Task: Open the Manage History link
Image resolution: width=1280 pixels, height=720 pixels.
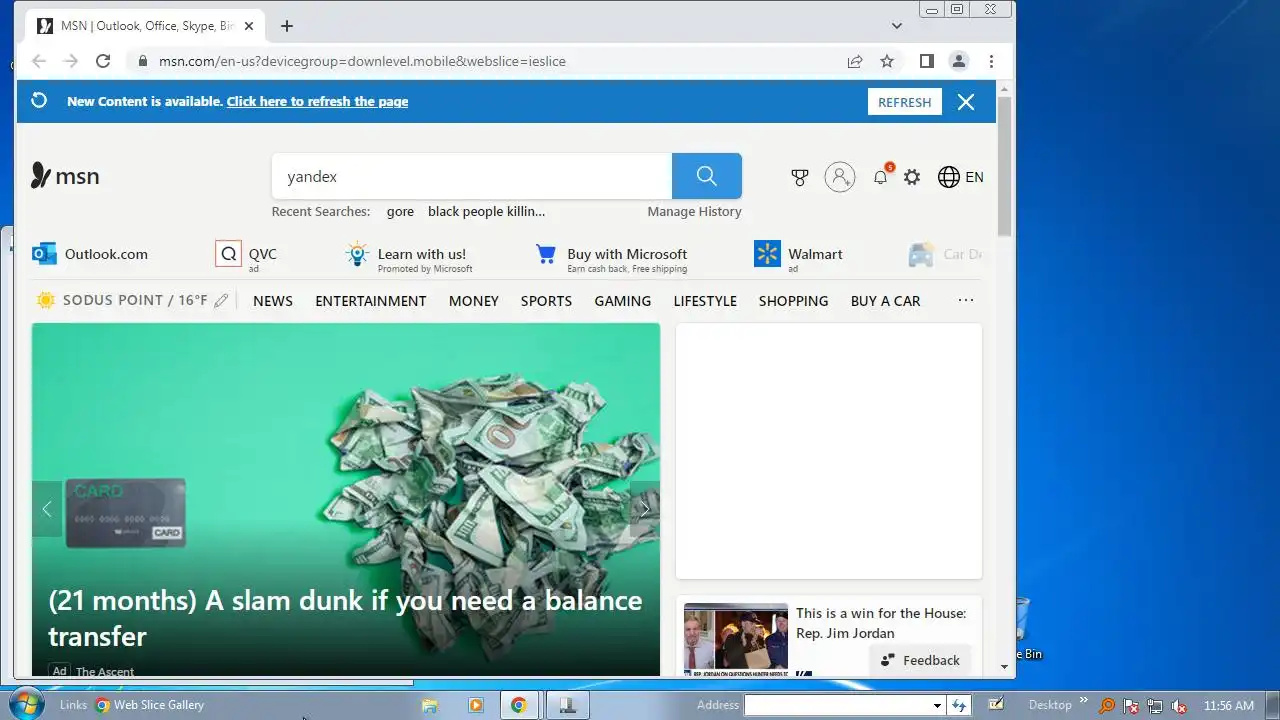Action: [x=694, y=212]
